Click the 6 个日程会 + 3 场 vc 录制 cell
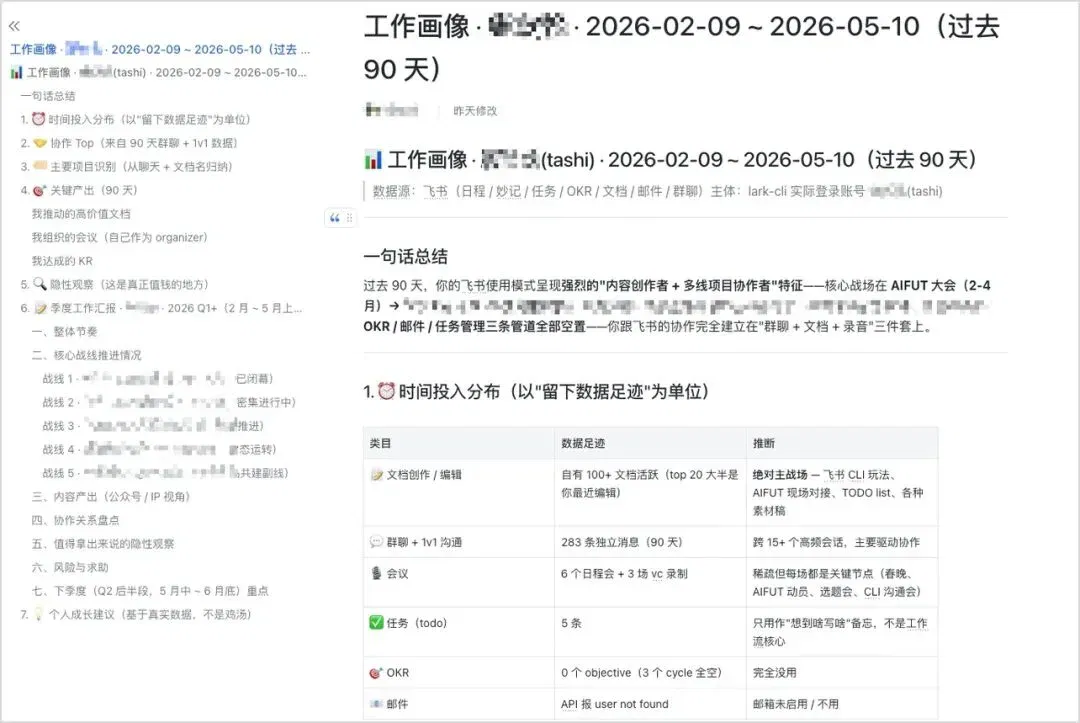This screenshot has height=723, width=1080. (650, 583)
